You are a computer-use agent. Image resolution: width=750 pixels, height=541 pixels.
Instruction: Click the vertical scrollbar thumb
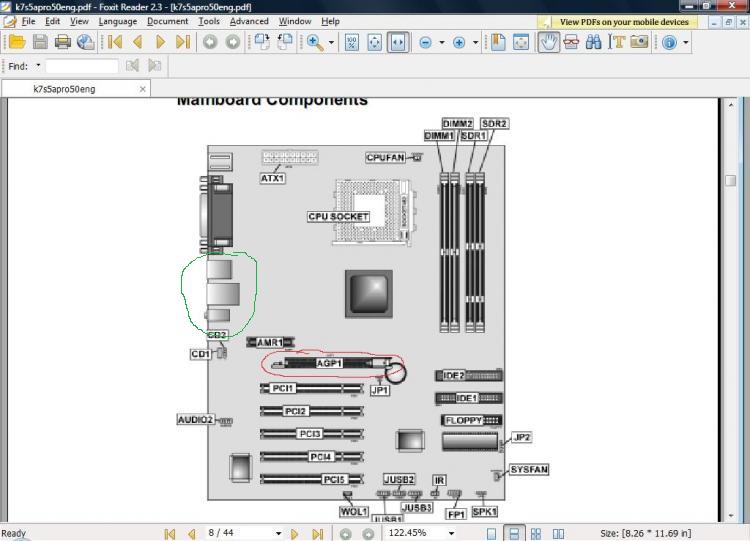(730, 181)
